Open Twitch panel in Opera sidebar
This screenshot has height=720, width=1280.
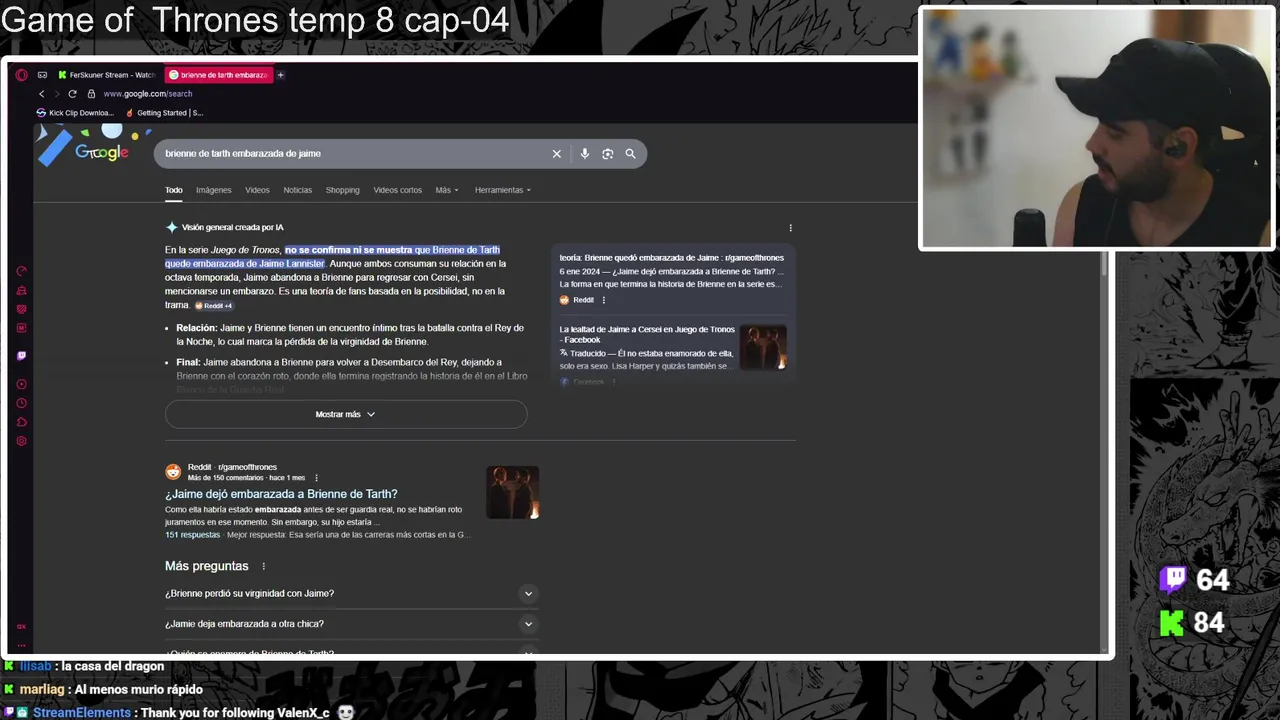point(21,356)
